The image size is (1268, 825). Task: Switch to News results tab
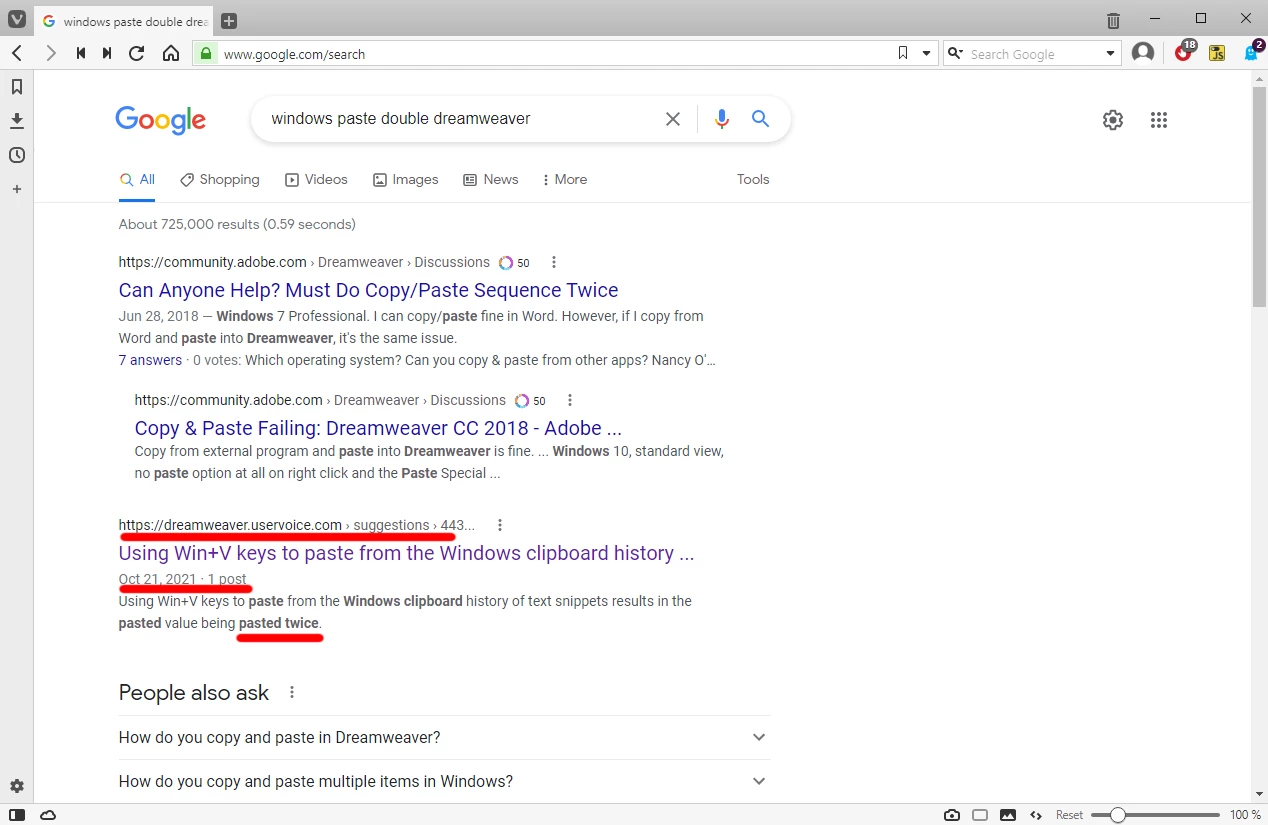491,180
